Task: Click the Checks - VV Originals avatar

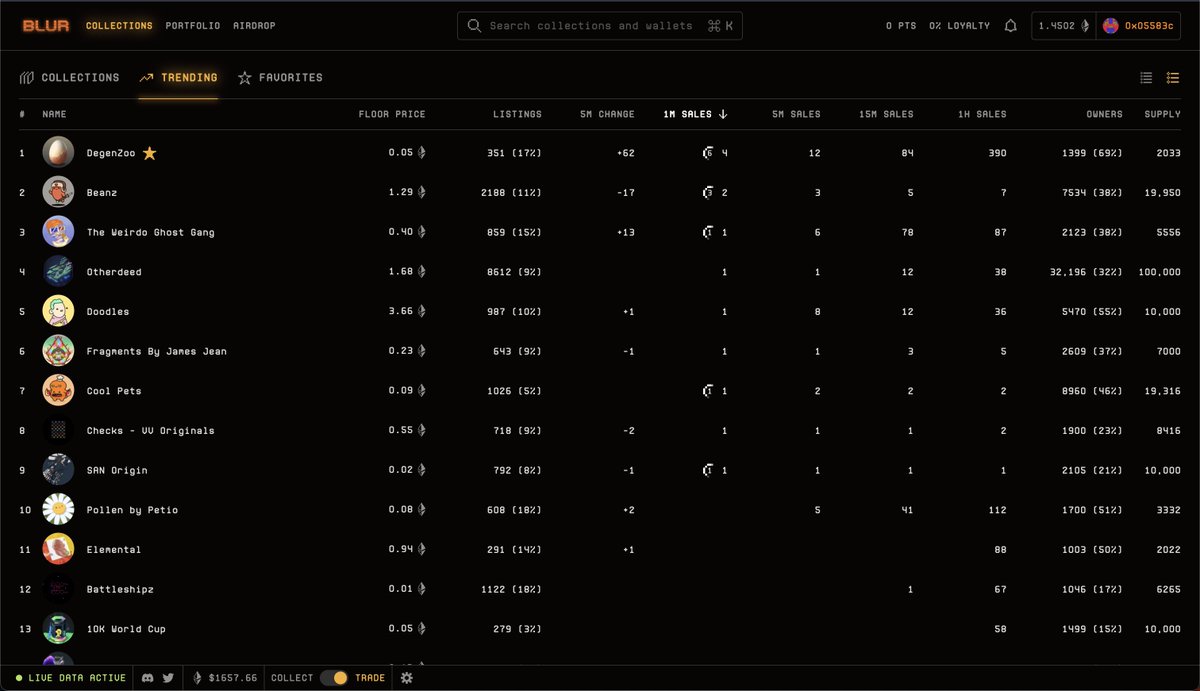Action: (58, 430)
